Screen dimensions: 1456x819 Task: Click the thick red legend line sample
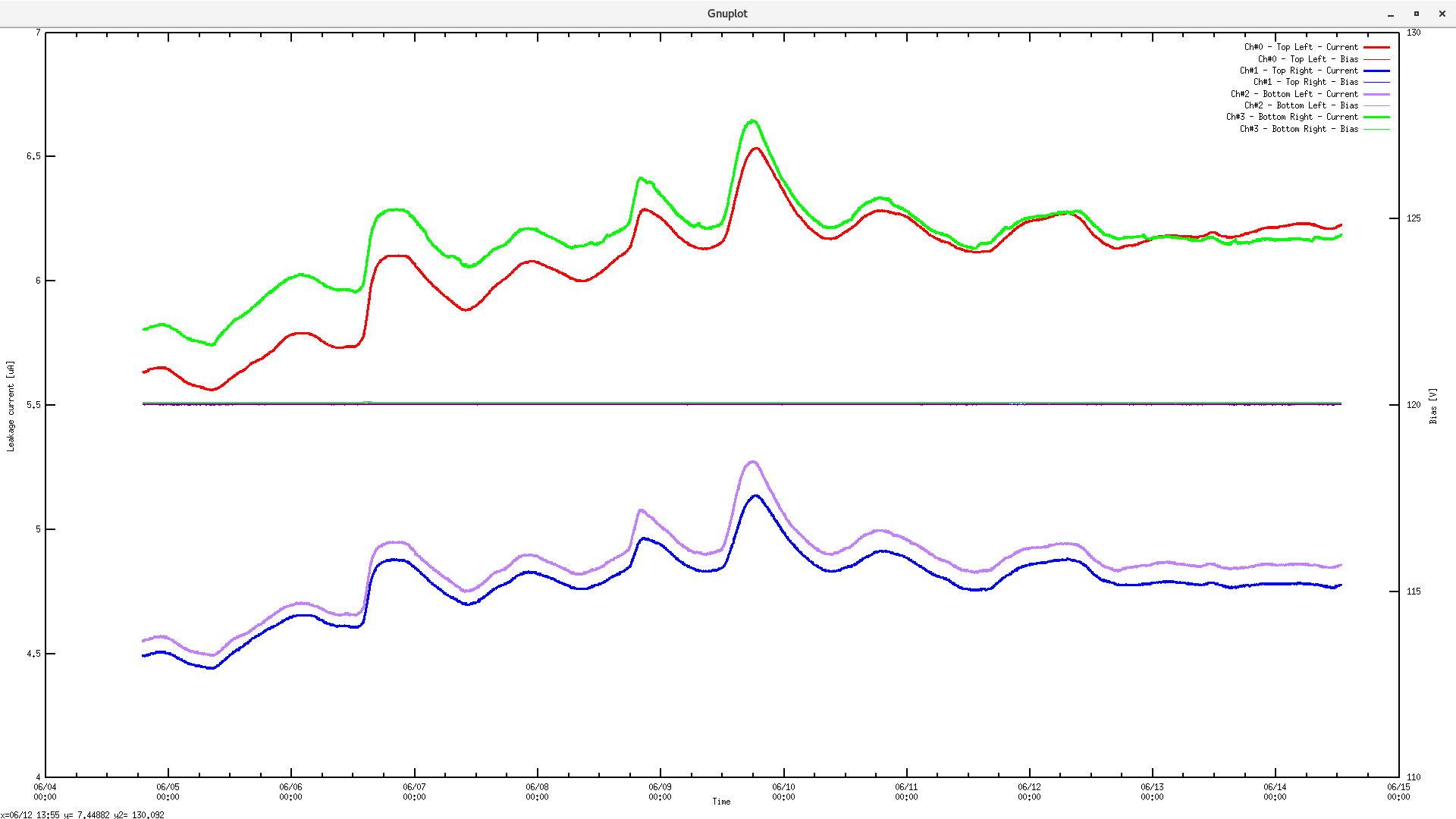click(x=1376, y=47)
